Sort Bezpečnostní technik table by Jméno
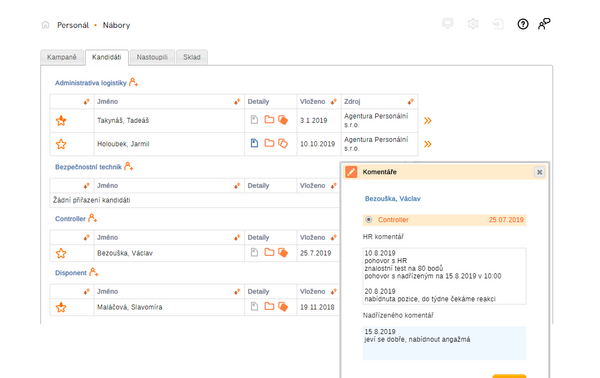 237,186
